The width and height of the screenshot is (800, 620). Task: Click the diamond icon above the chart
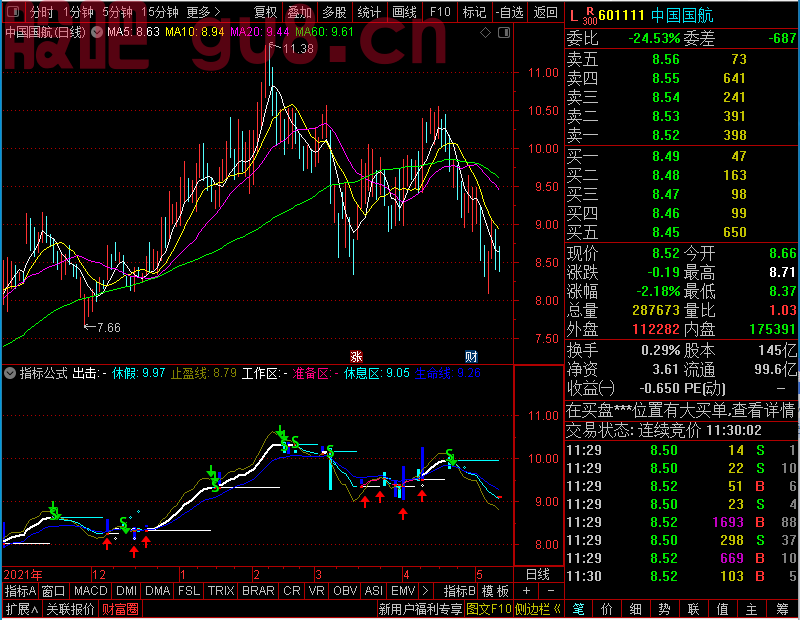(486, 33)
